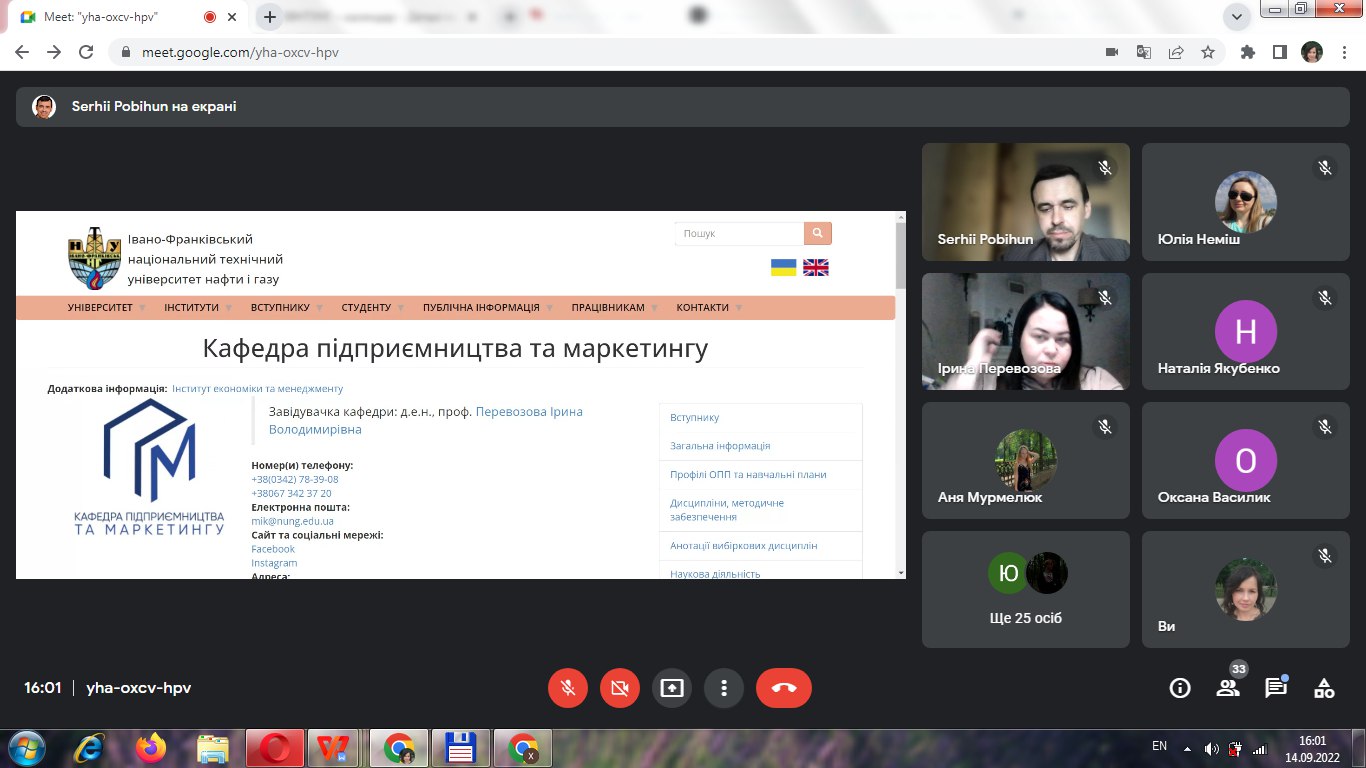This screenshot has height=768, width=1366.
Task: Click the Windows Start button
Action: [x=26, y=747]
